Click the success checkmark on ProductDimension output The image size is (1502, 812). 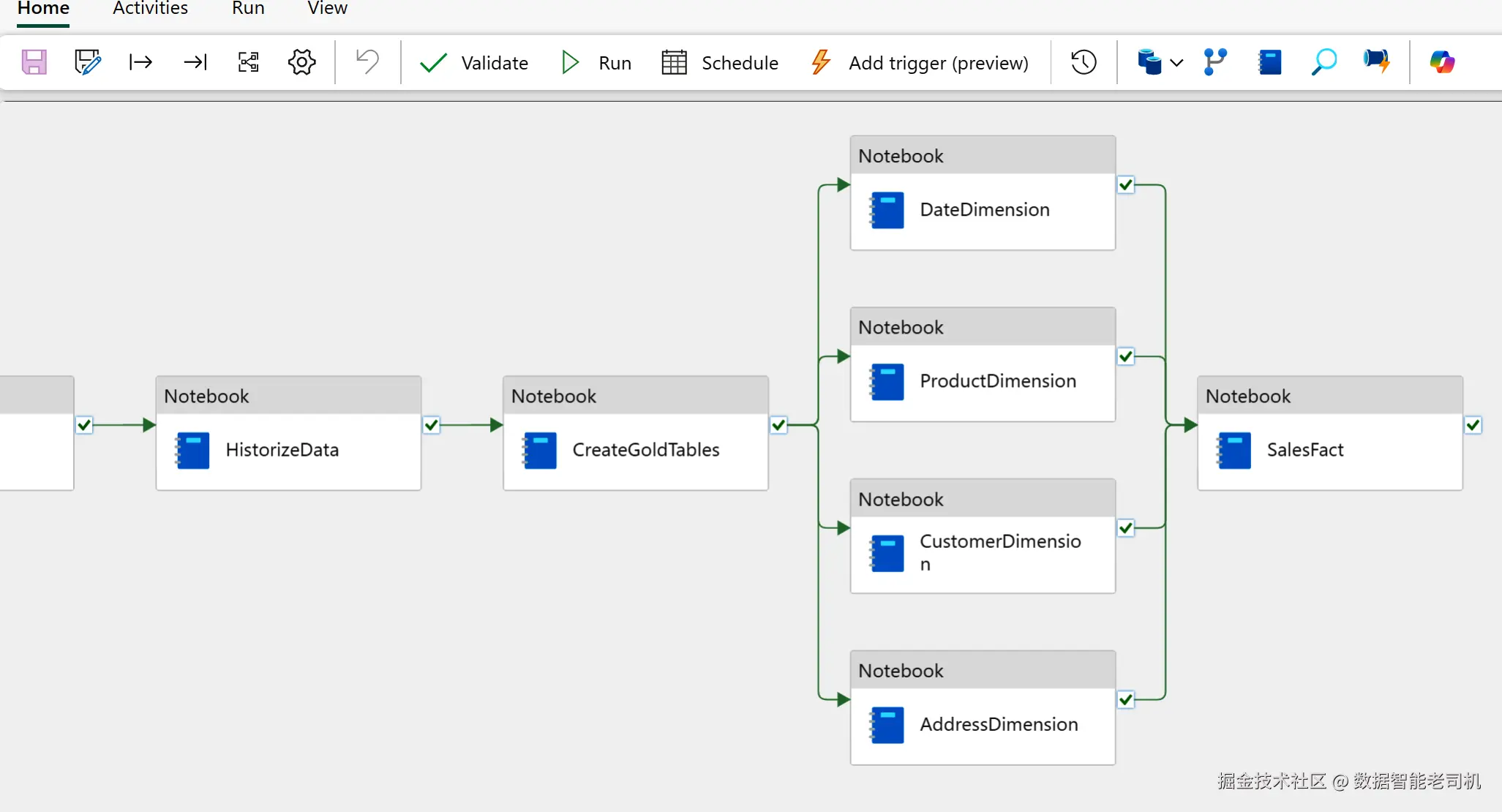[x=1126, y=357]
